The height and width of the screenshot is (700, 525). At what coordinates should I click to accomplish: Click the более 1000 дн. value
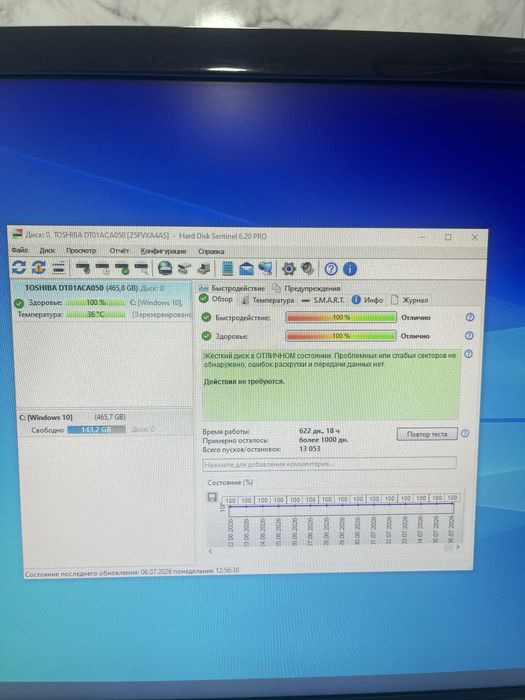click(x=324, y=440)
